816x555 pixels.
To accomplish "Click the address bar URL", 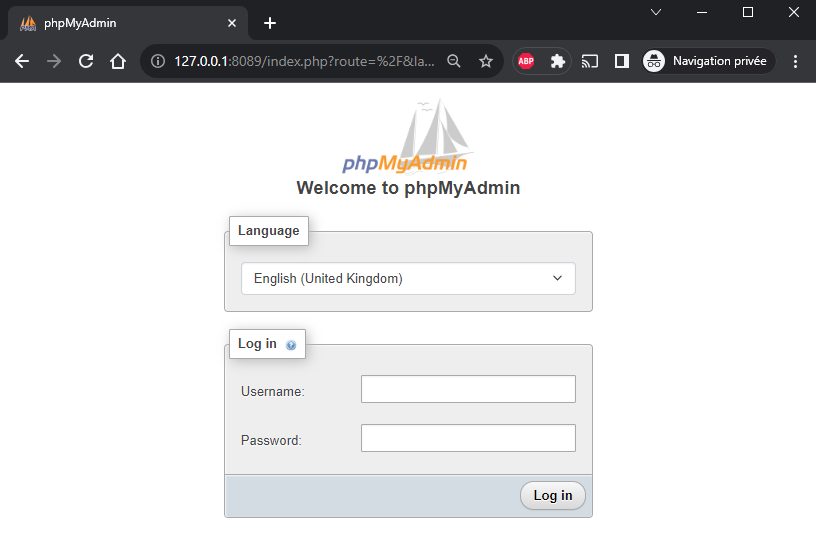I will (x=304, y=61).
